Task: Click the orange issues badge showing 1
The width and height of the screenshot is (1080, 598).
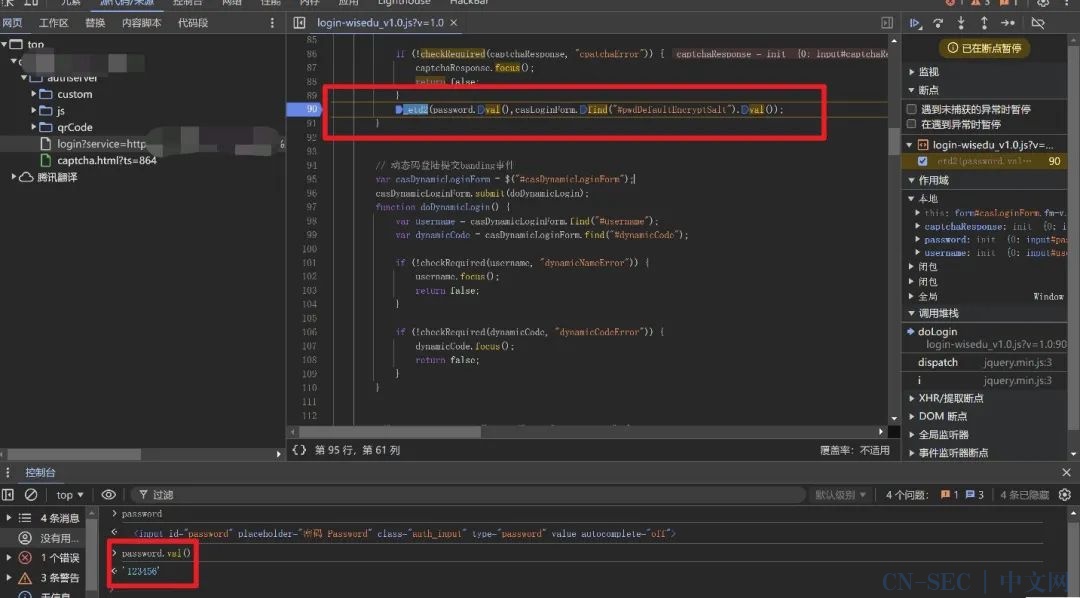Action: coord(950,495)
